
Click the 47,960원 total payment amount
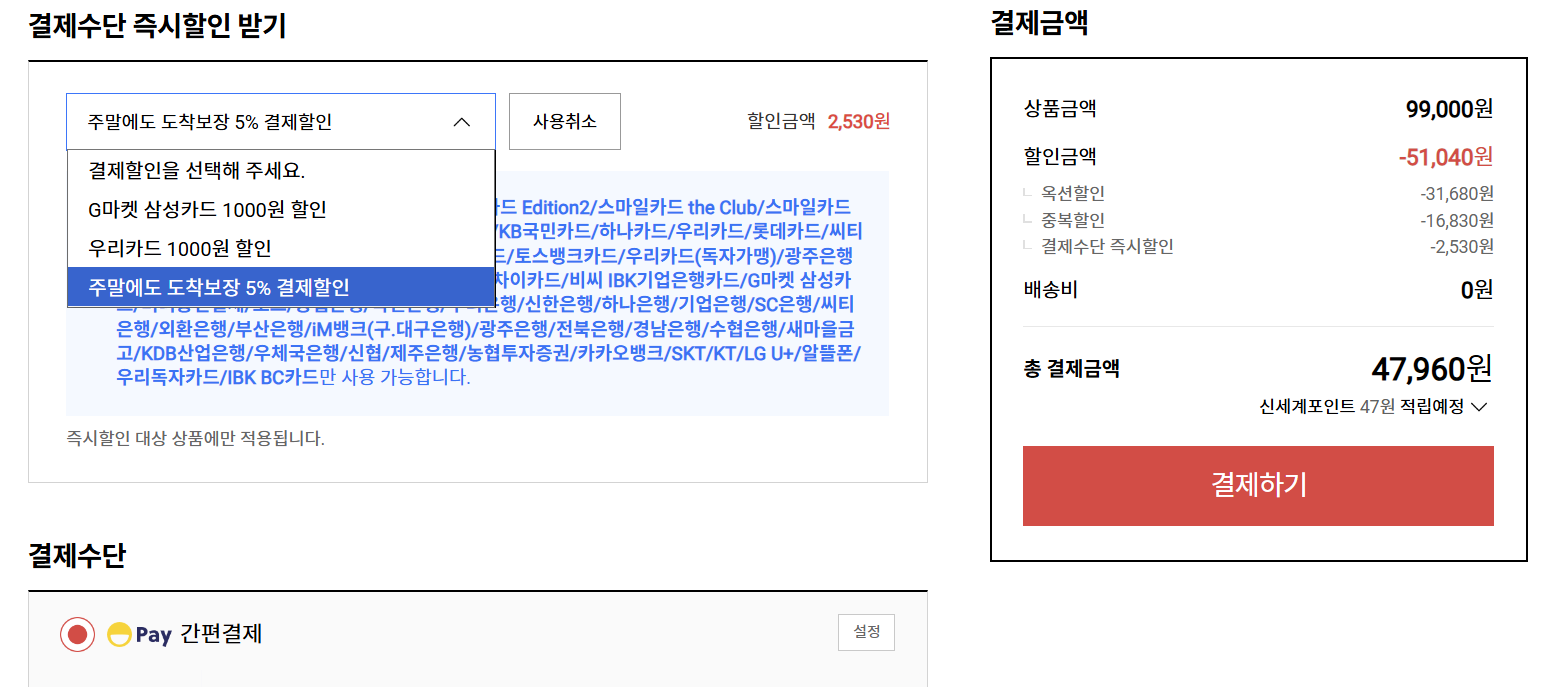[x=1430, y=369]
